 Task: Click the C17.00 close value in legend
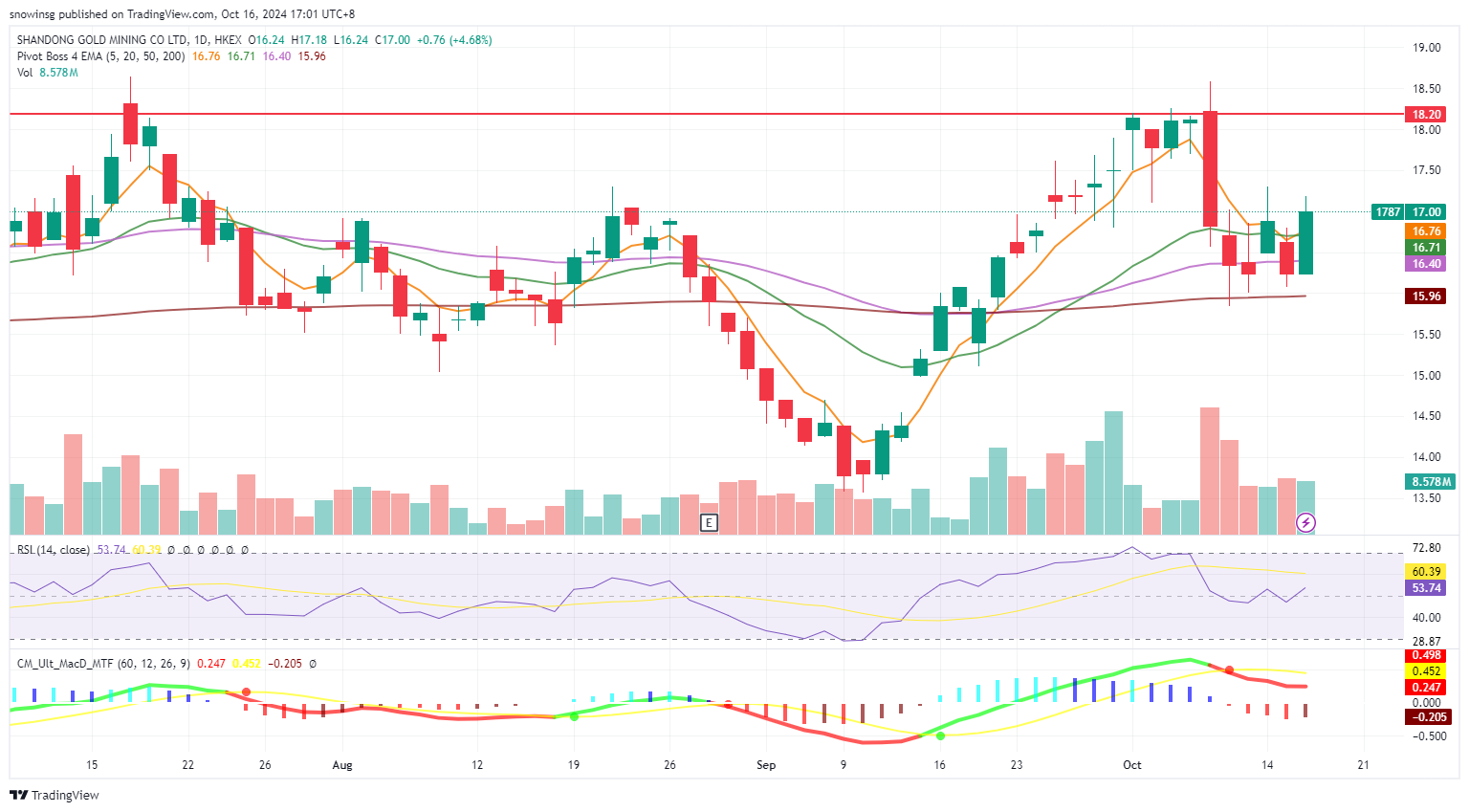392,40
